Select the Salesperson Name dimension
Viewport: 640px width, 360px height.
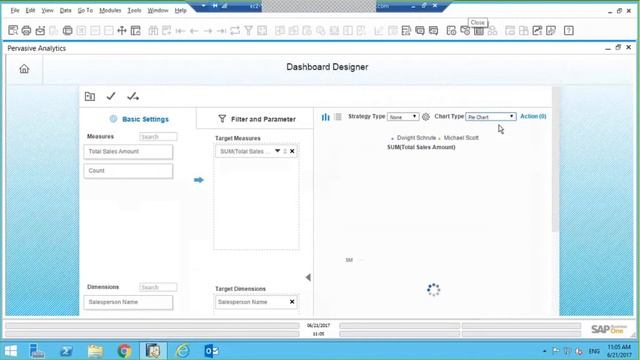(128, 302)
